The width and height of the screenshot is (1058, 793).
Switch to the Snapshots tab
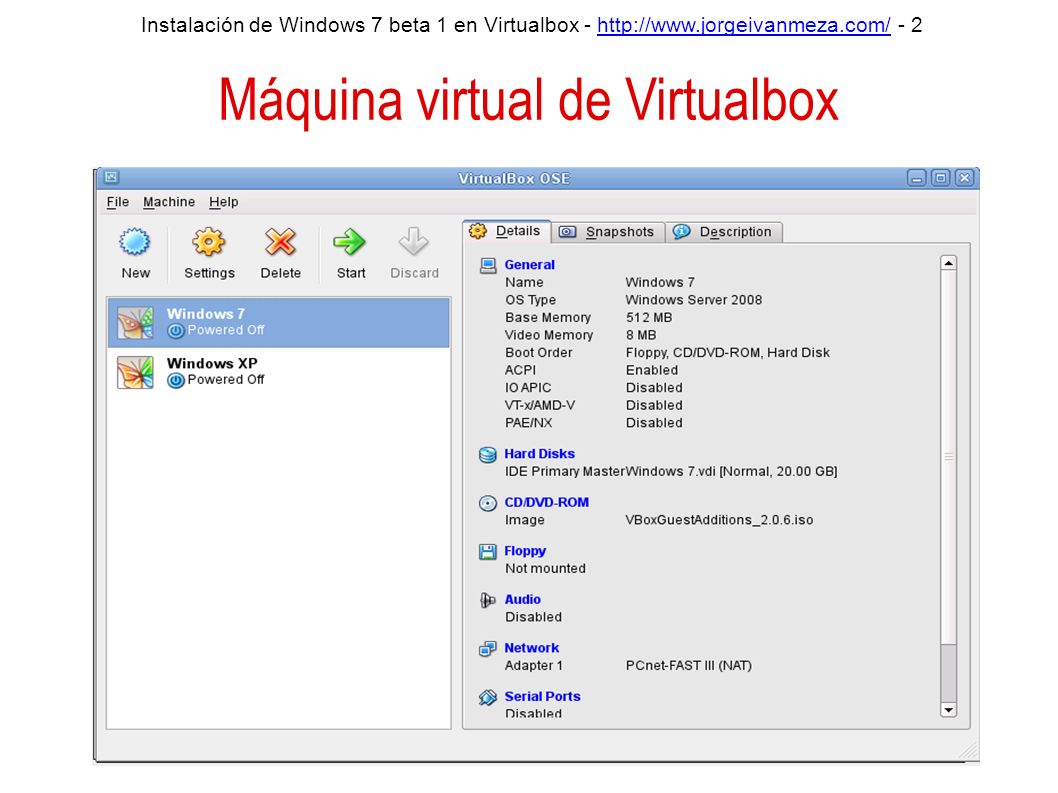pyautogui.click(x=608, y=232)
